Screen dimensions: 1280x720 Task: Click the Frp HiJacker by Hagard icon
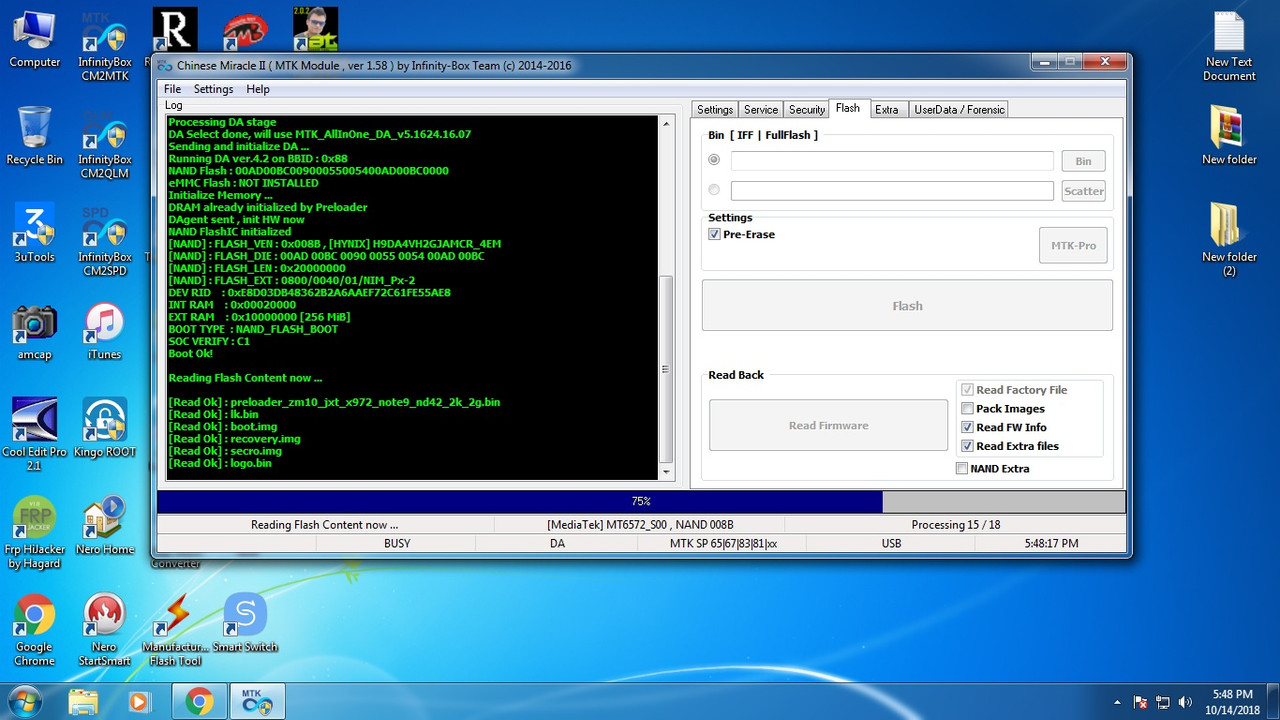click(x=35, y=533)
